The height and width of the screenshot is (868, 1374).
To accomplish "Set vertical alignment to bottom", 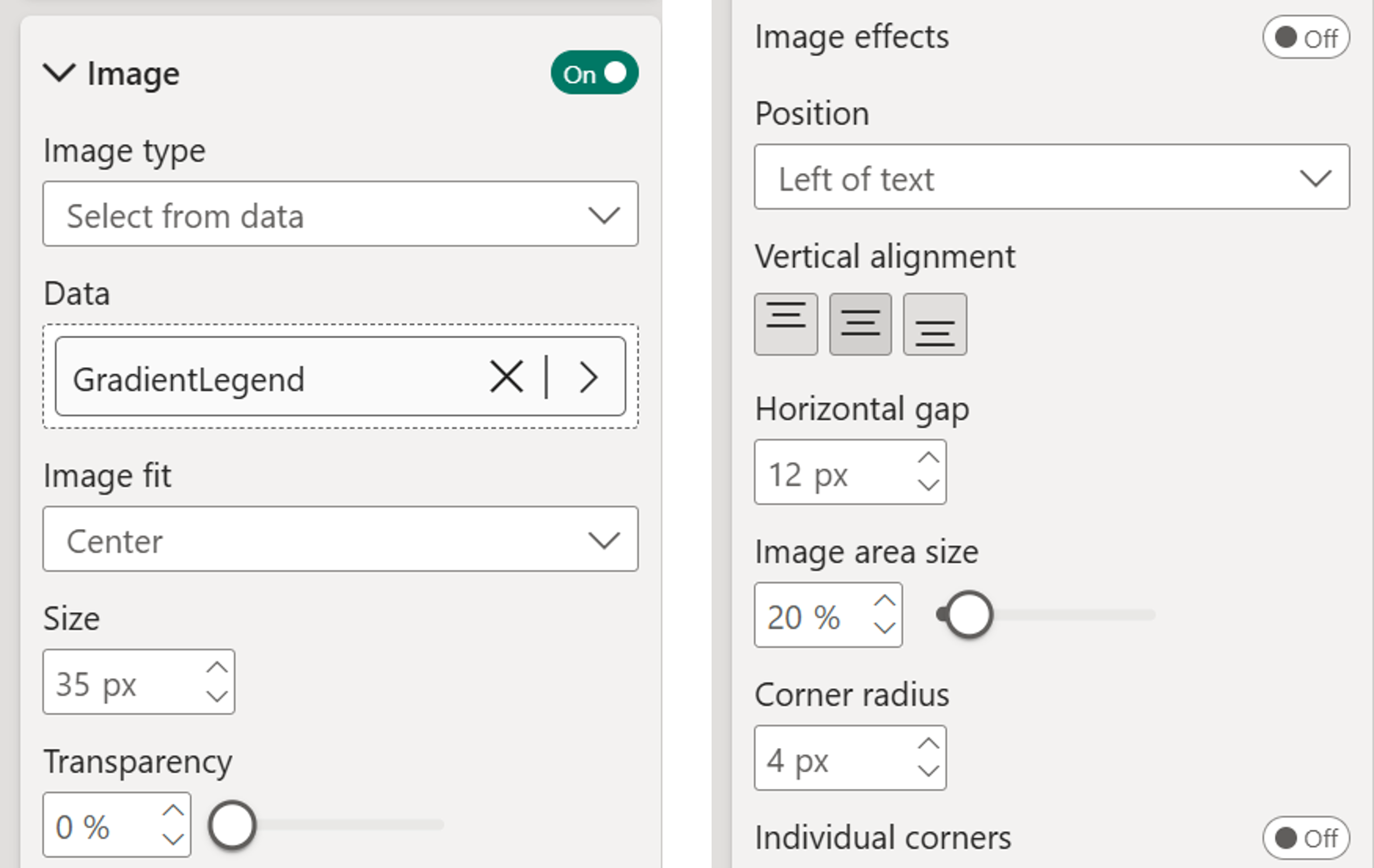I will (935, 324).
